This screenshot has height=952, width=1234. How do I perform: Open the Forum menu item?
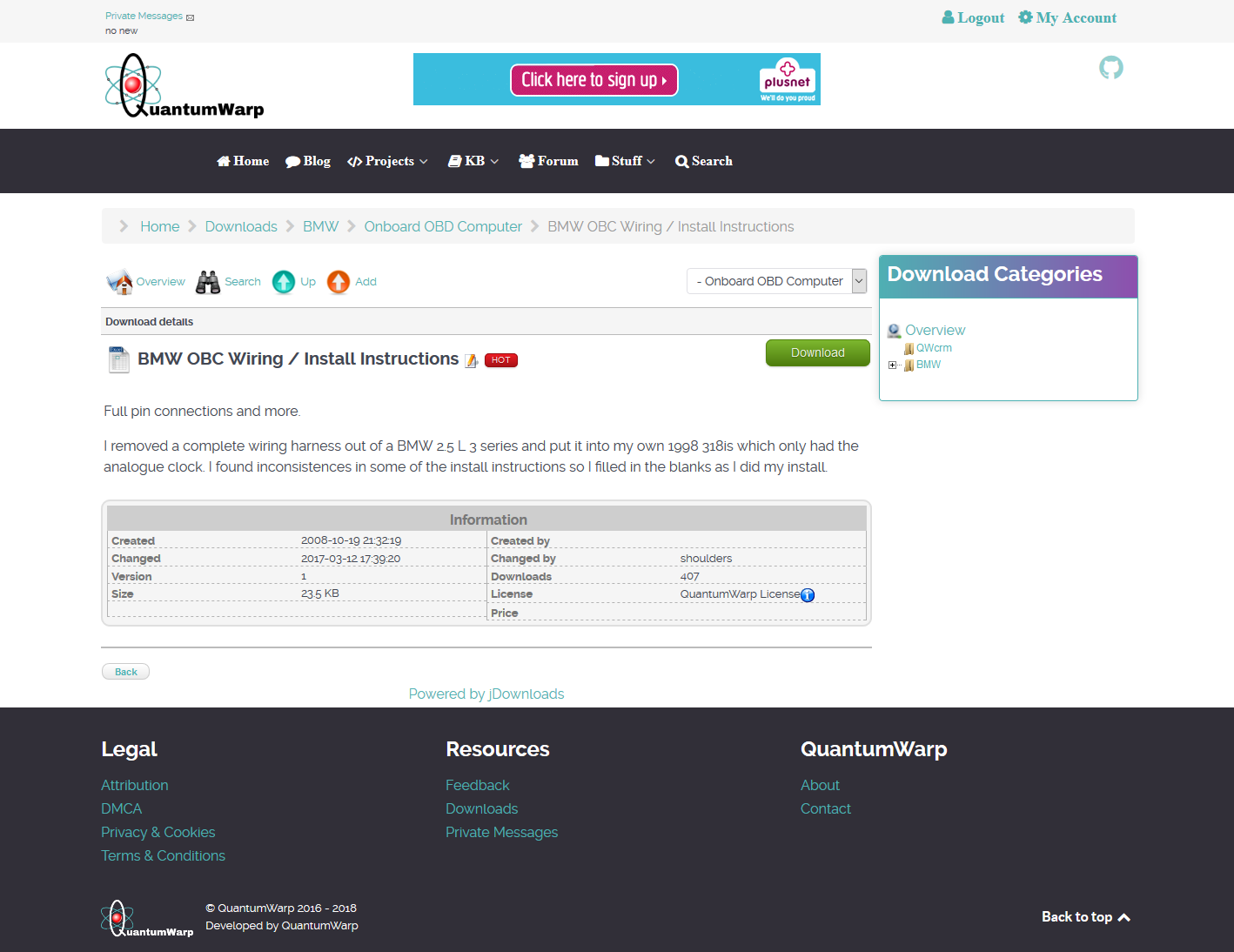548,161
